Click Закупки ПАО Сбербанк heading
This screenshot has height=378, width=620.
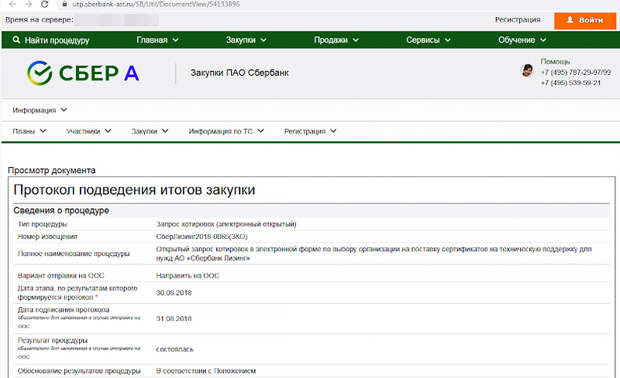click(x=240, y=73)
